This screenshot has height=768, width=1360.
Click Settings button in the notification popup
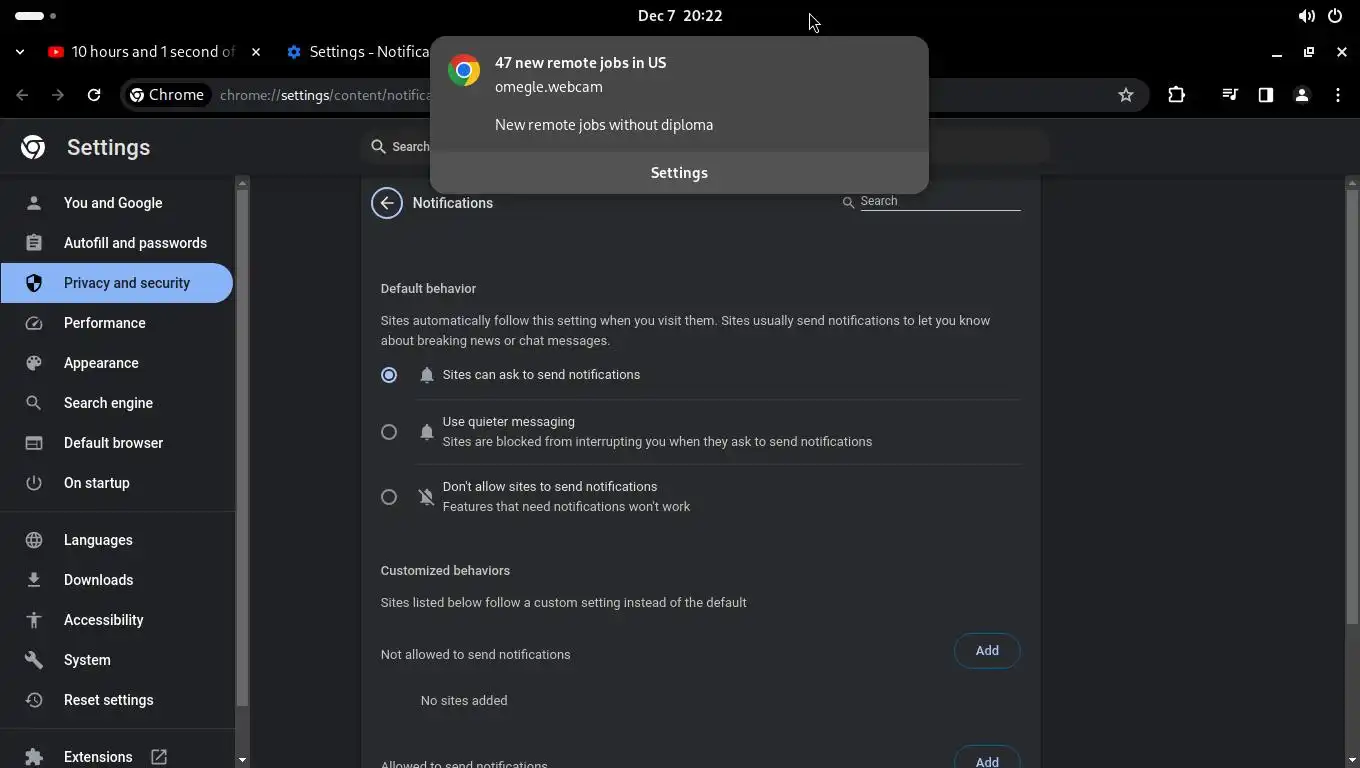(x=679, y=173)
